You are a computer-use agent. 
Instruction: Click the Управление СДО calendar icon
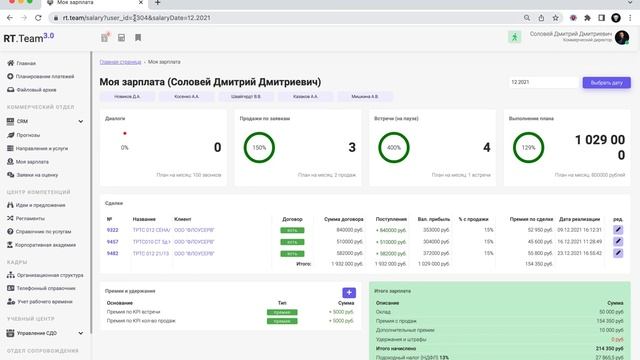tap(10, 333)
